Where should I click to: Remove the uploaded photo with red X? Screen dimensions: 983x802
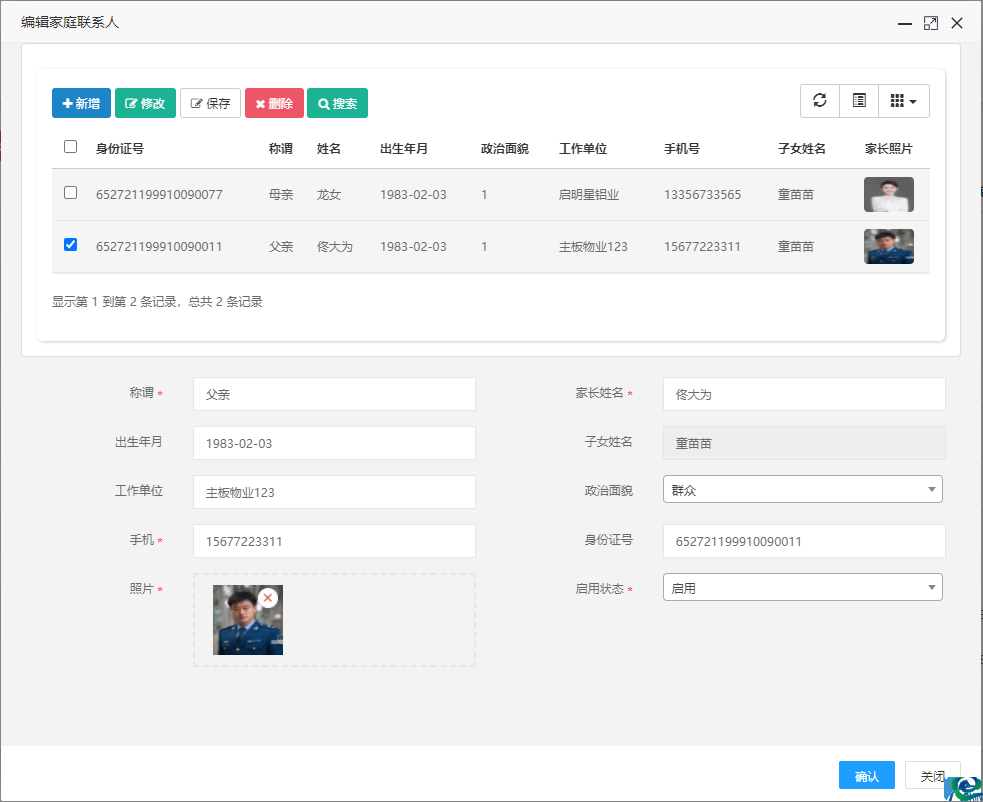(x=268, y=598)
